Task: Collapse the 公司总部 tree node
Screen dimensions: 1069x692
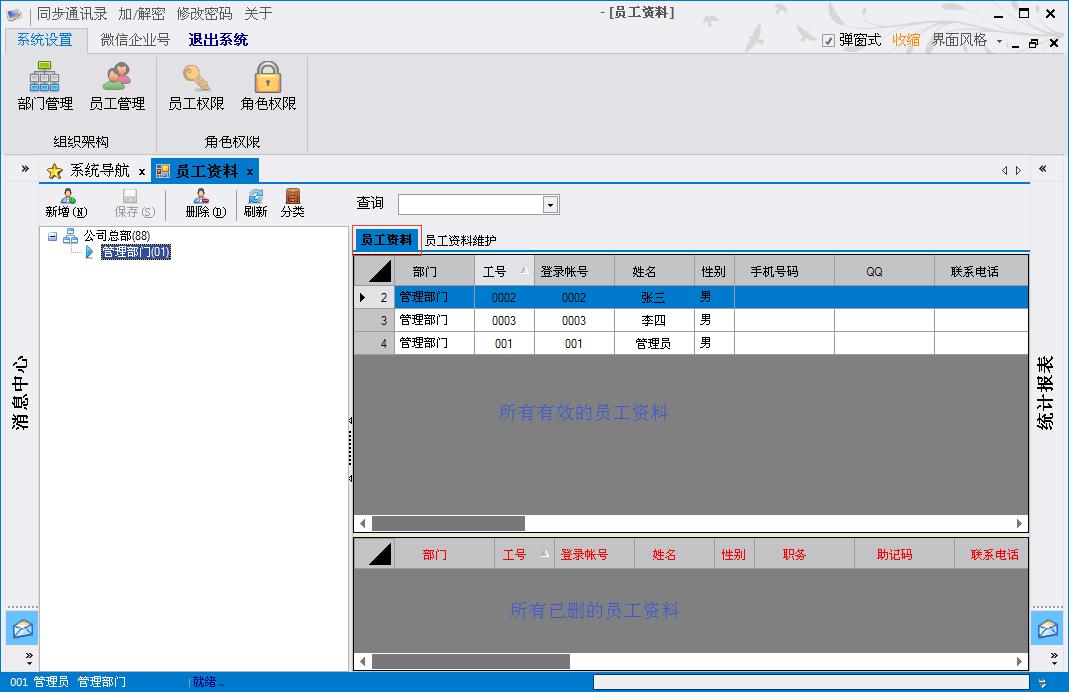Action: tap(53, 236)
